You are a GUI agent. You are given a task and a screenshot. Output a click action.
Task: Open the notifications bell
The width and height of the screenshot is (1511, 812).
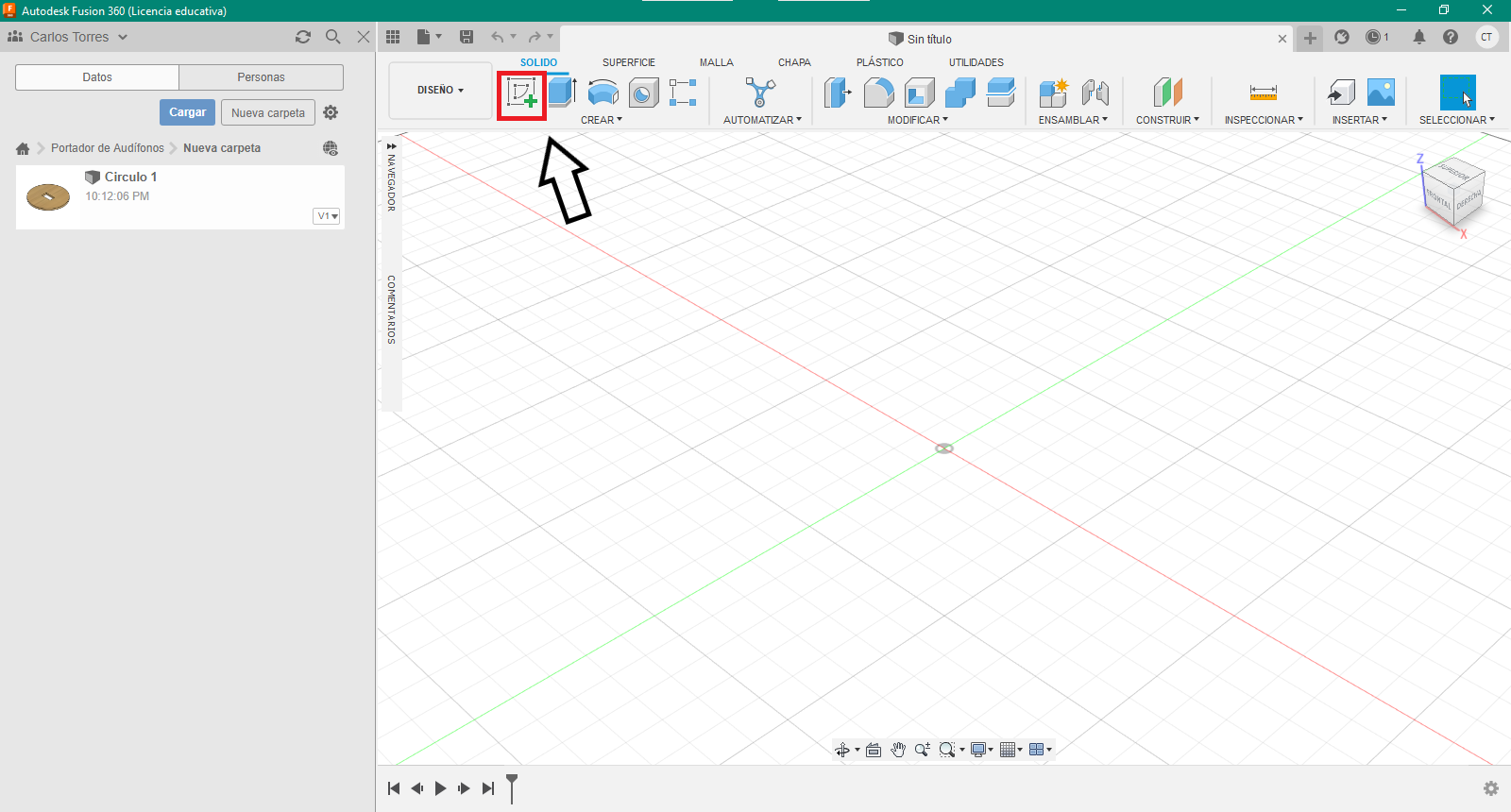(x=1419, y=37)
